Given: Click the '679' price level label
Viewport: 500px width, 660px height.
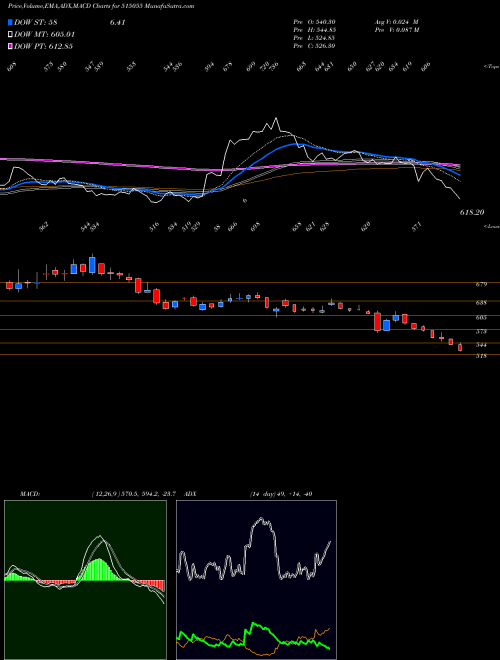Looking at the screenshot, I should pos(481,285).
